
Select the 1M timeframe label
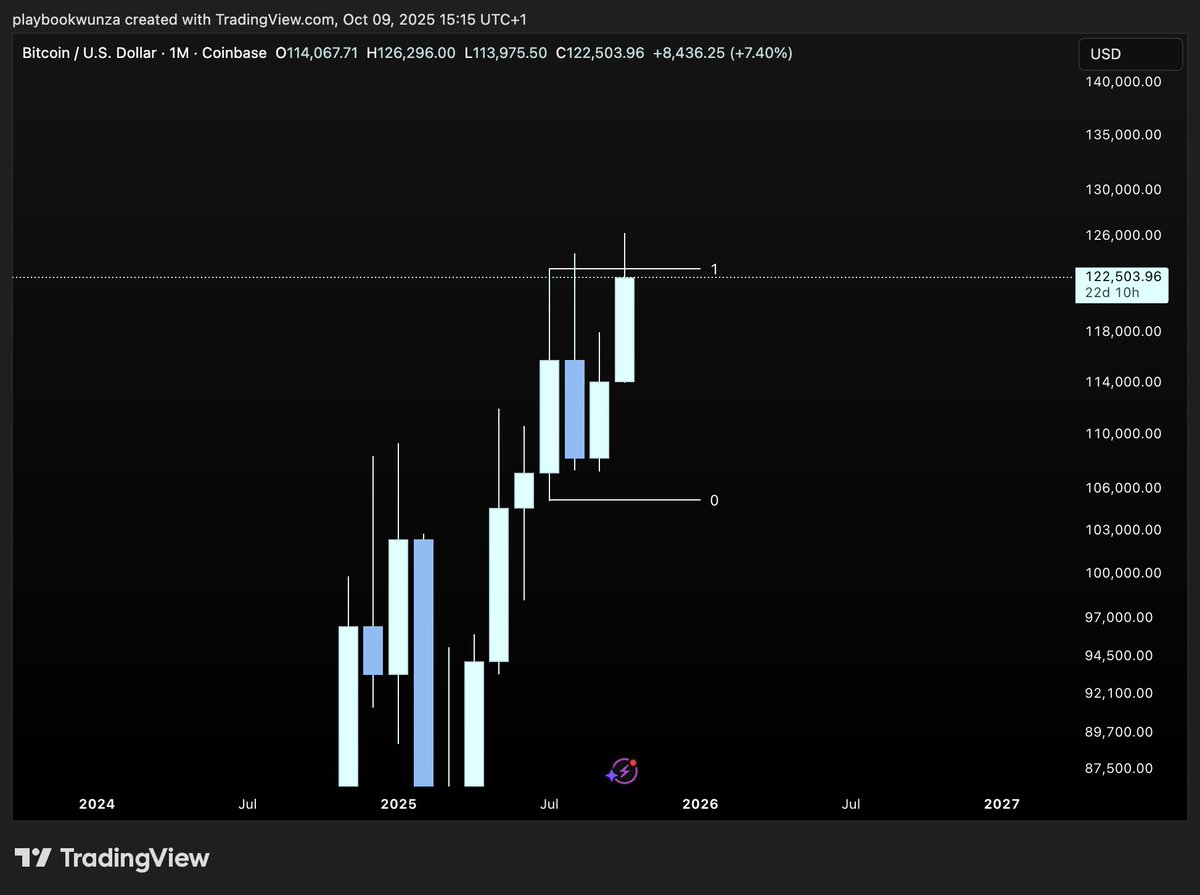(181, 53)
